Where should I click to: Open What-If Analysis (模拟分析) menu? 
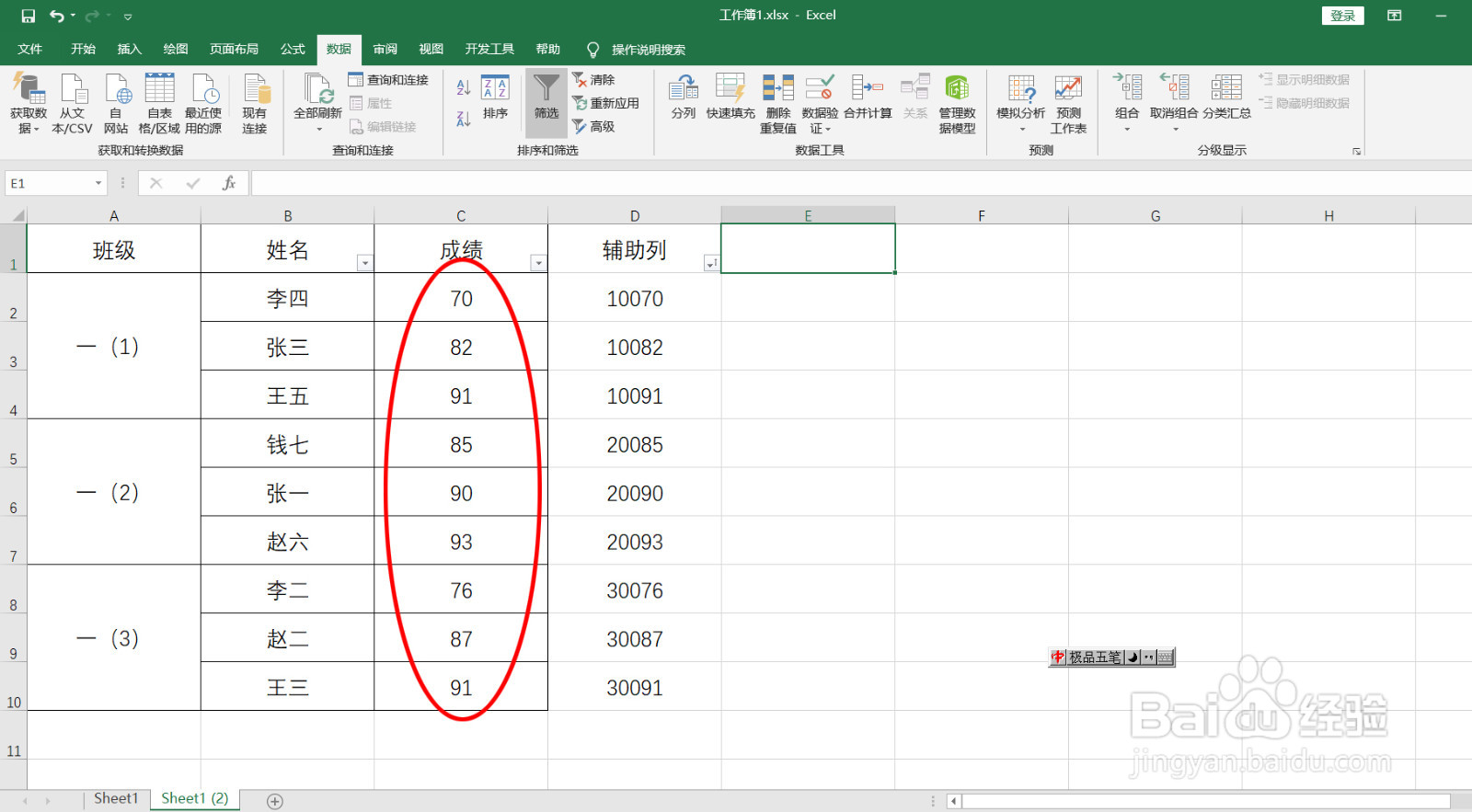click(1021, 104)
